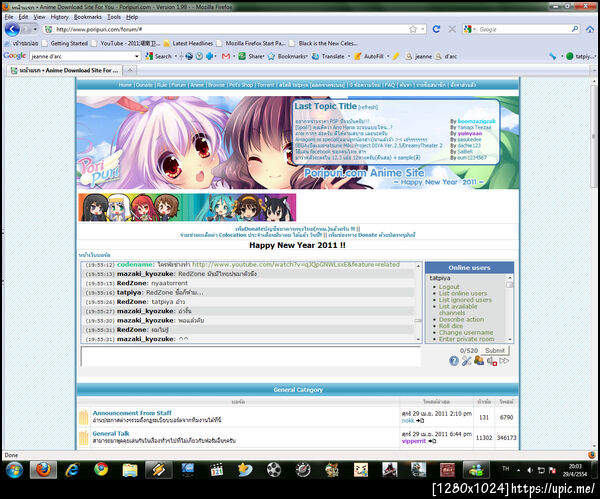Open the address bar history dropdown
This screenshot has width=600, height=499.
423,29
